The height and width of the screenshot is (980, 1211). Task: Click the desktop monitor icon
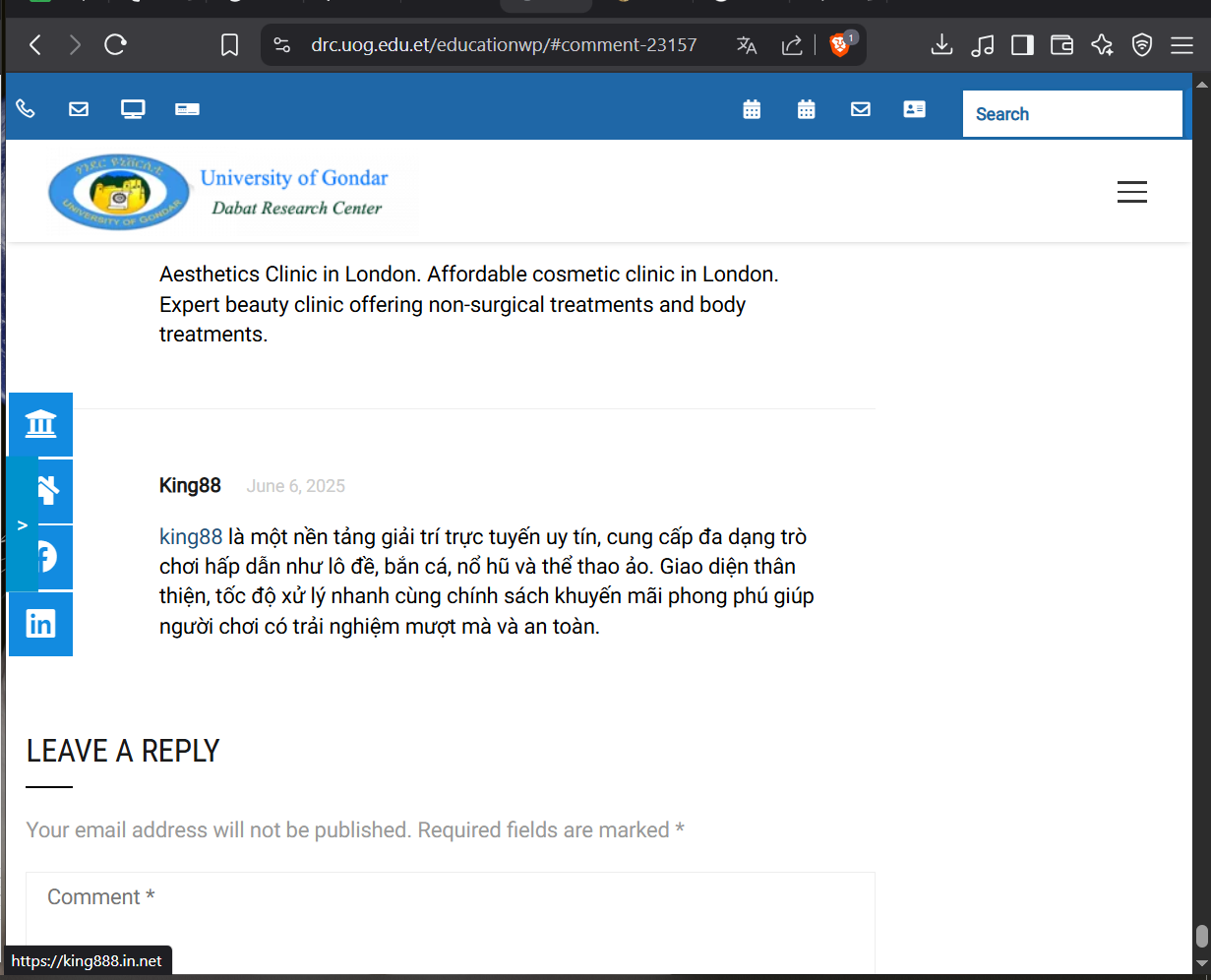click(x=133, y=109)
